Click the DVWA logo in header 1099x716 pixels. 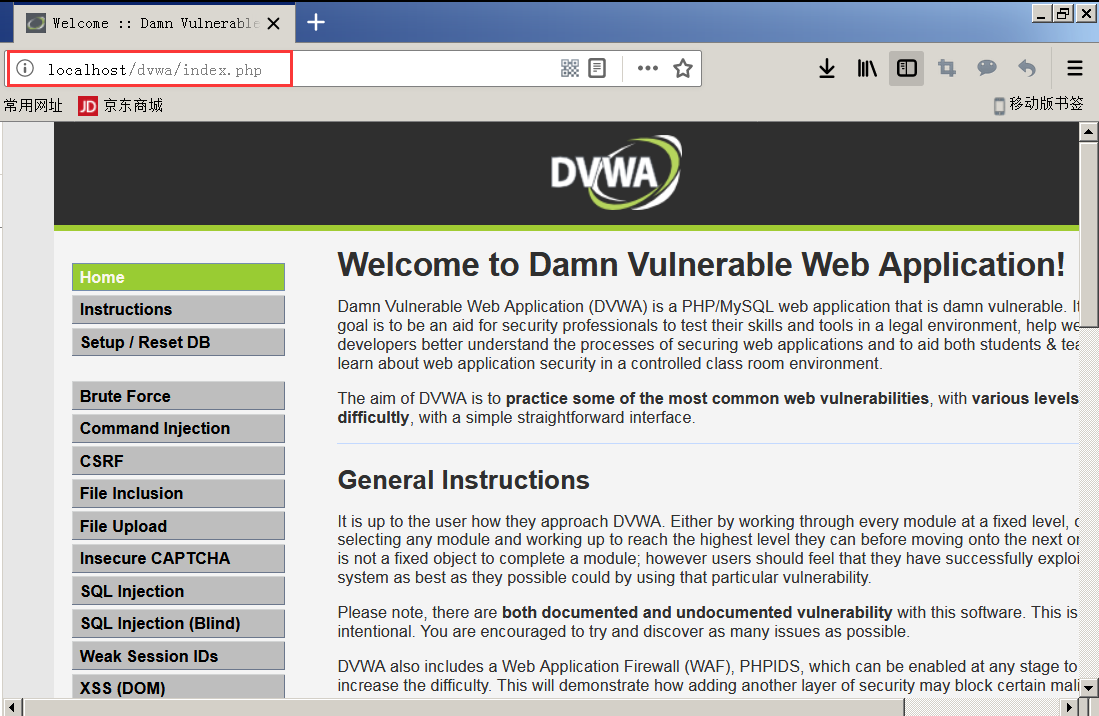615,172
